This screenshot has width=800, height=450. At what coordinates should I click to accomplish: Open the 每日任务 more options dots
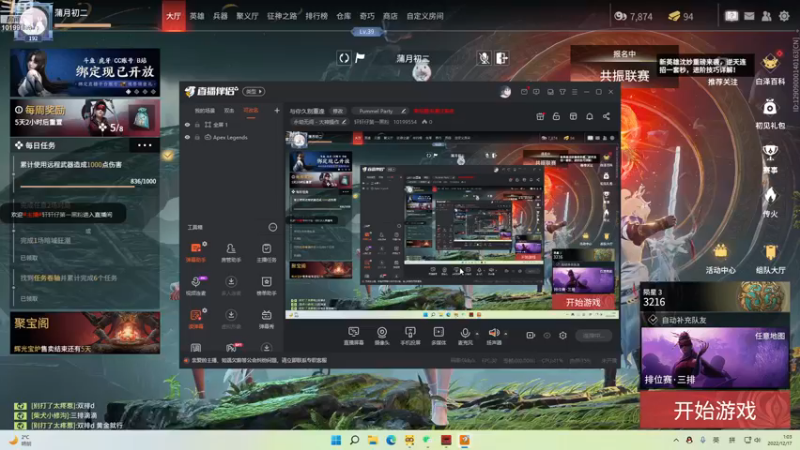(144, 145)
